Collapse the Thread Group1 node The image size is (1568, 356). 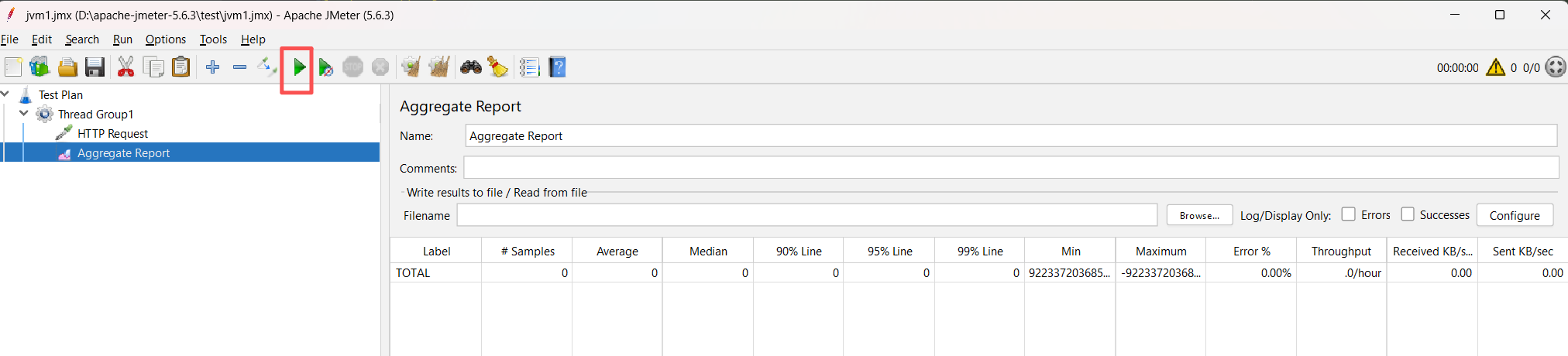24,113
